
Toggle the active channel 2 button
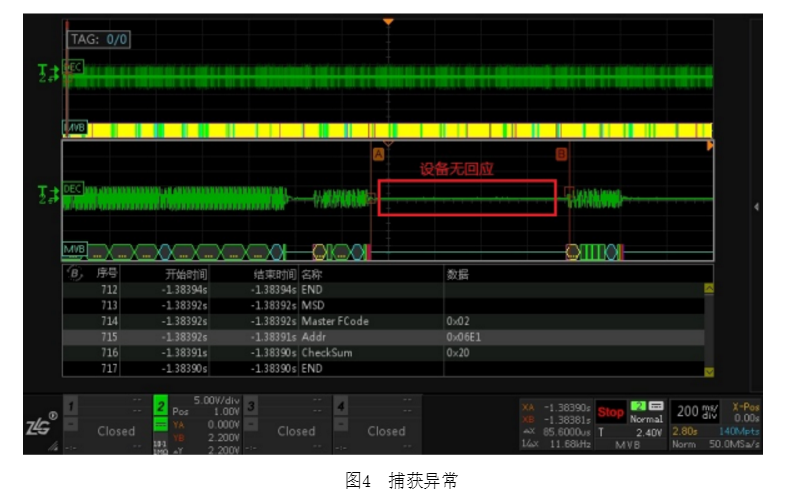[x=161, y=406]
